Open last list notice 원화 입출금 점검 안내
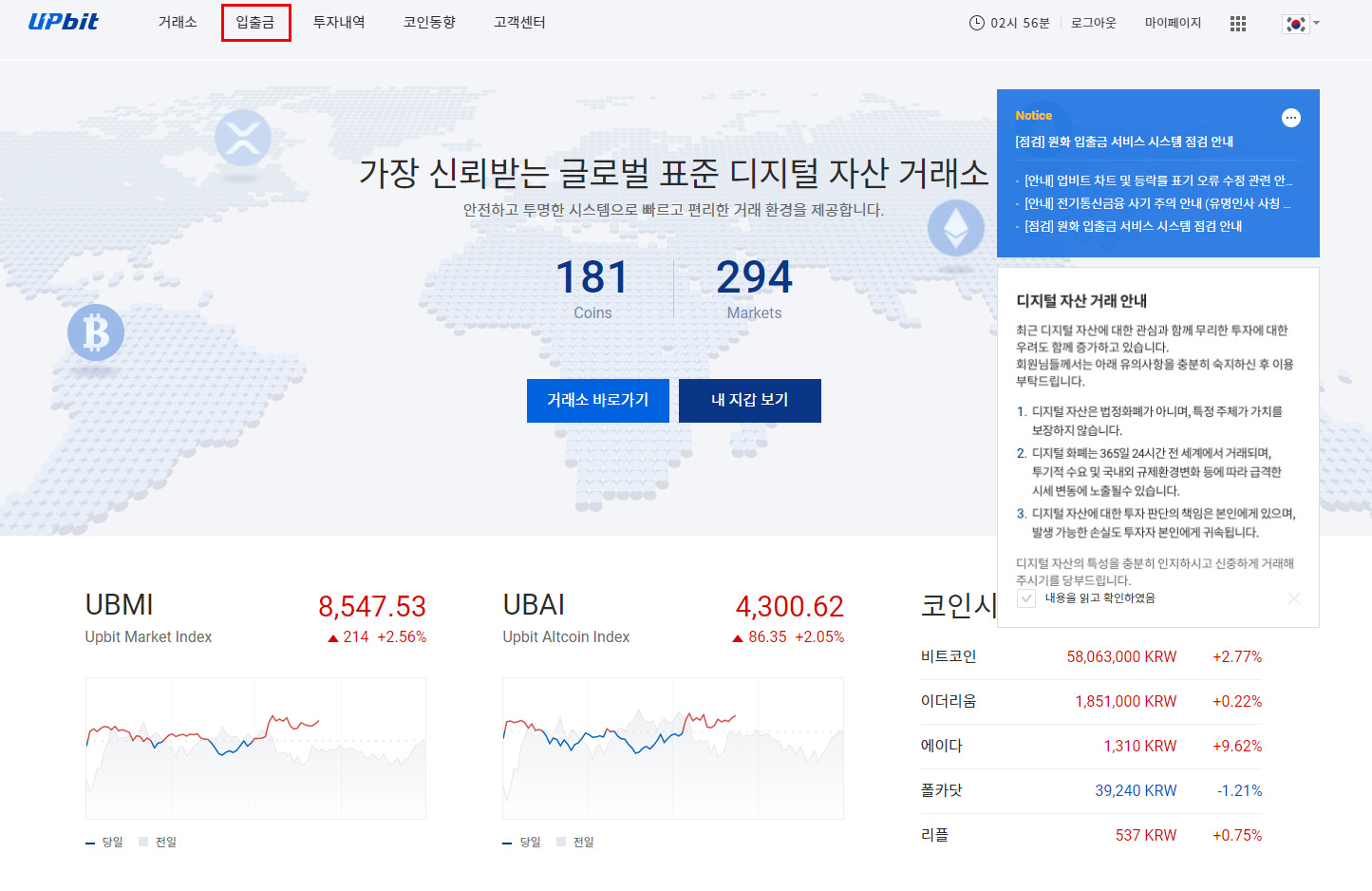 click(1133, 226)
